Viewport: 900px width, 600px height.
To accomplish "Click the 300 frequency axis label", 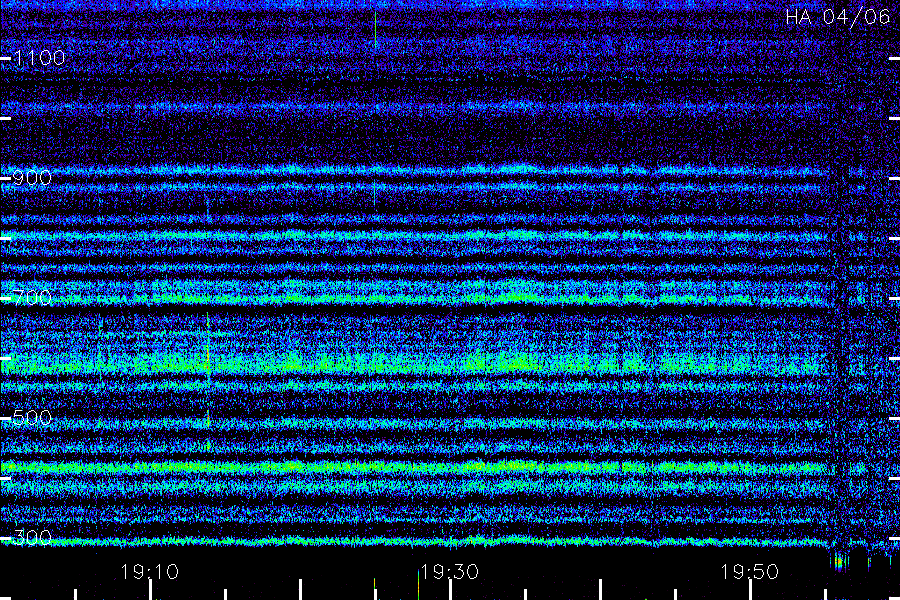I will pos(32,537).
